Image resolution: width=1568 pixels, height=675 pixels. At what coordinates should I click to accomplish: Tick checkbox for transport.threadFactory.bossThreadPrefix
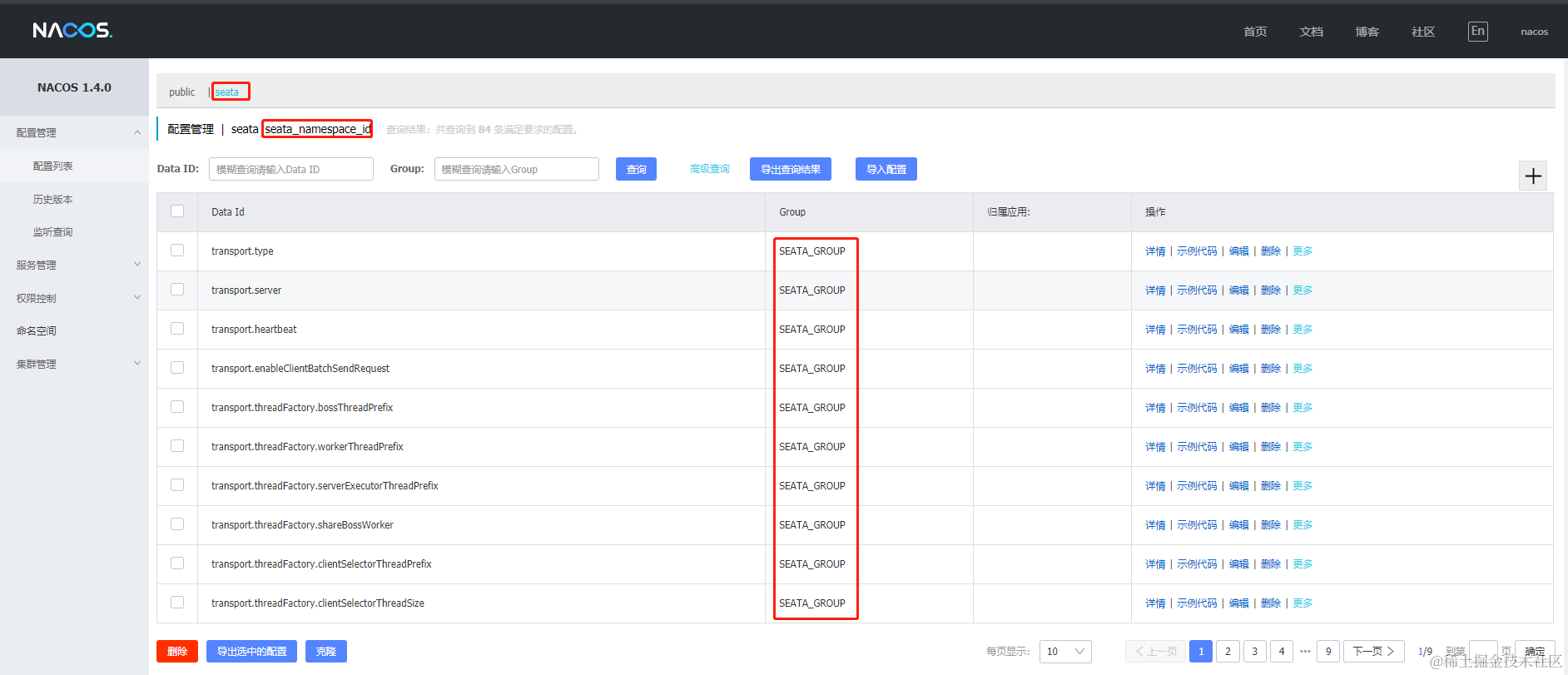[177, 407]
